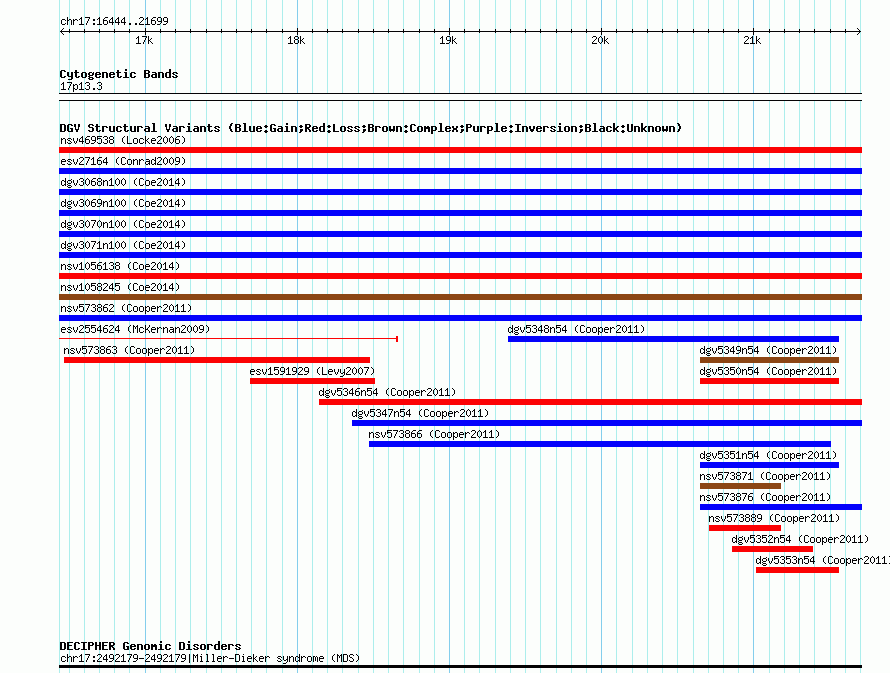Click the esv1591929 (Levy2007) loss bar
Image resolution: width=890 pixels, height=673 pixels.
click(312, 381)
